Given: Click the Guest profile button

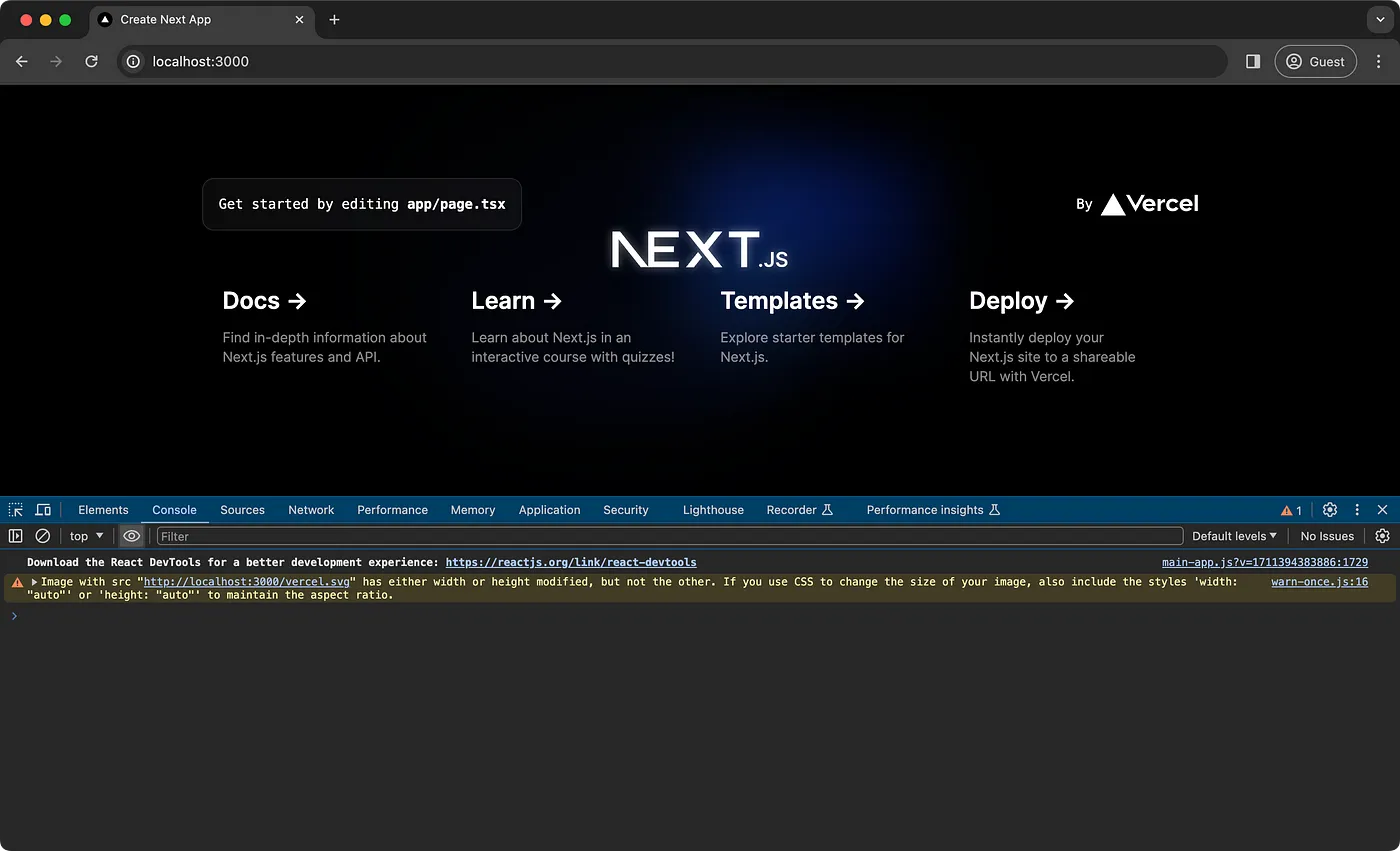Looking at the screenshot, I should point(1315,61).
